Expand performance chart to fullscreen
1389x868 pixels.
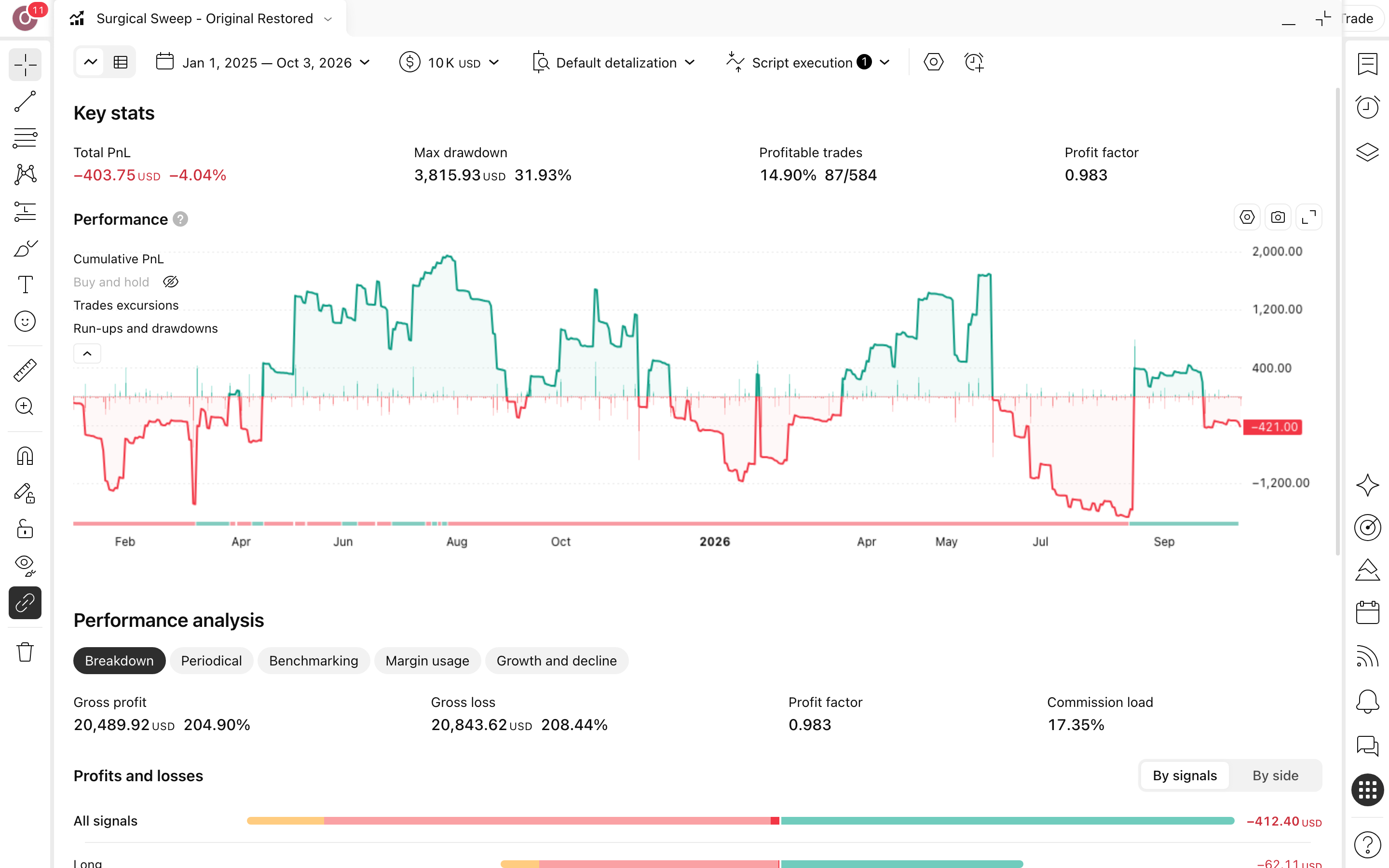1308,217
